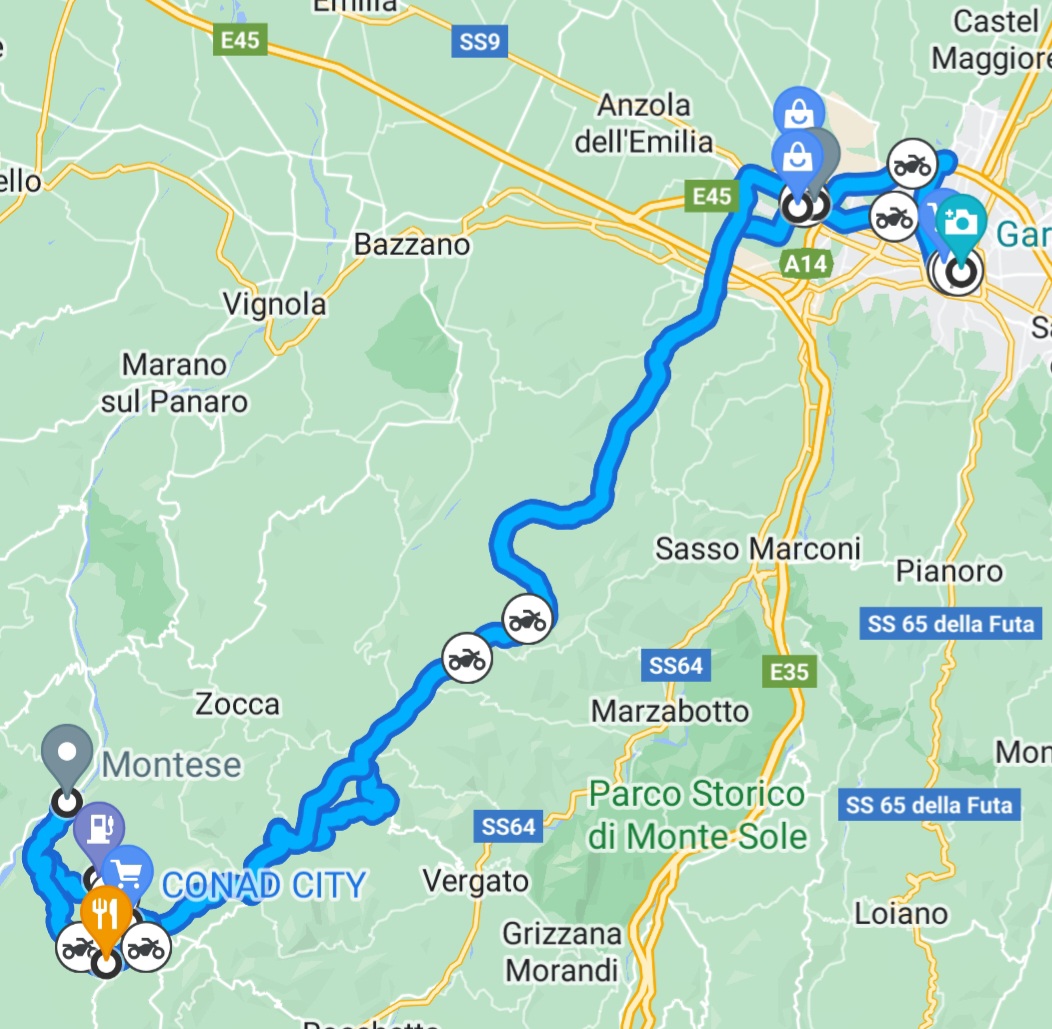Click the motorcycle marker just after route bend
Viewport: 1052px width, 1029px height.
click(528, 620)
